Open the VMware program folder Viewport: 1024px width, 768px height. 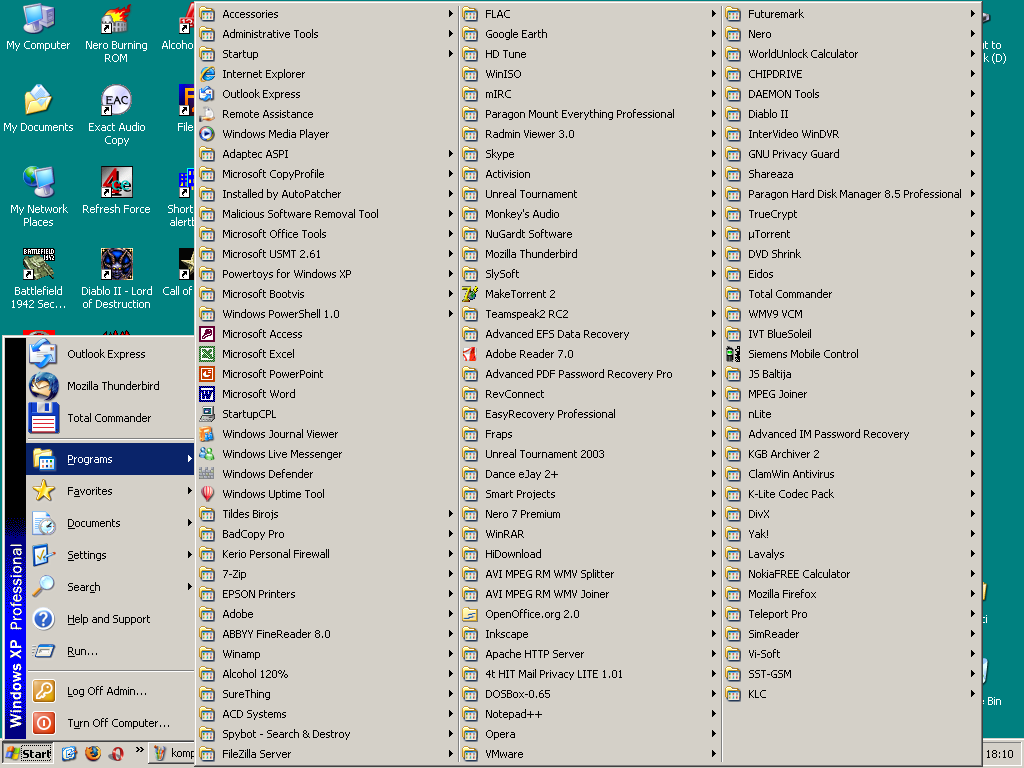(590, 754)
